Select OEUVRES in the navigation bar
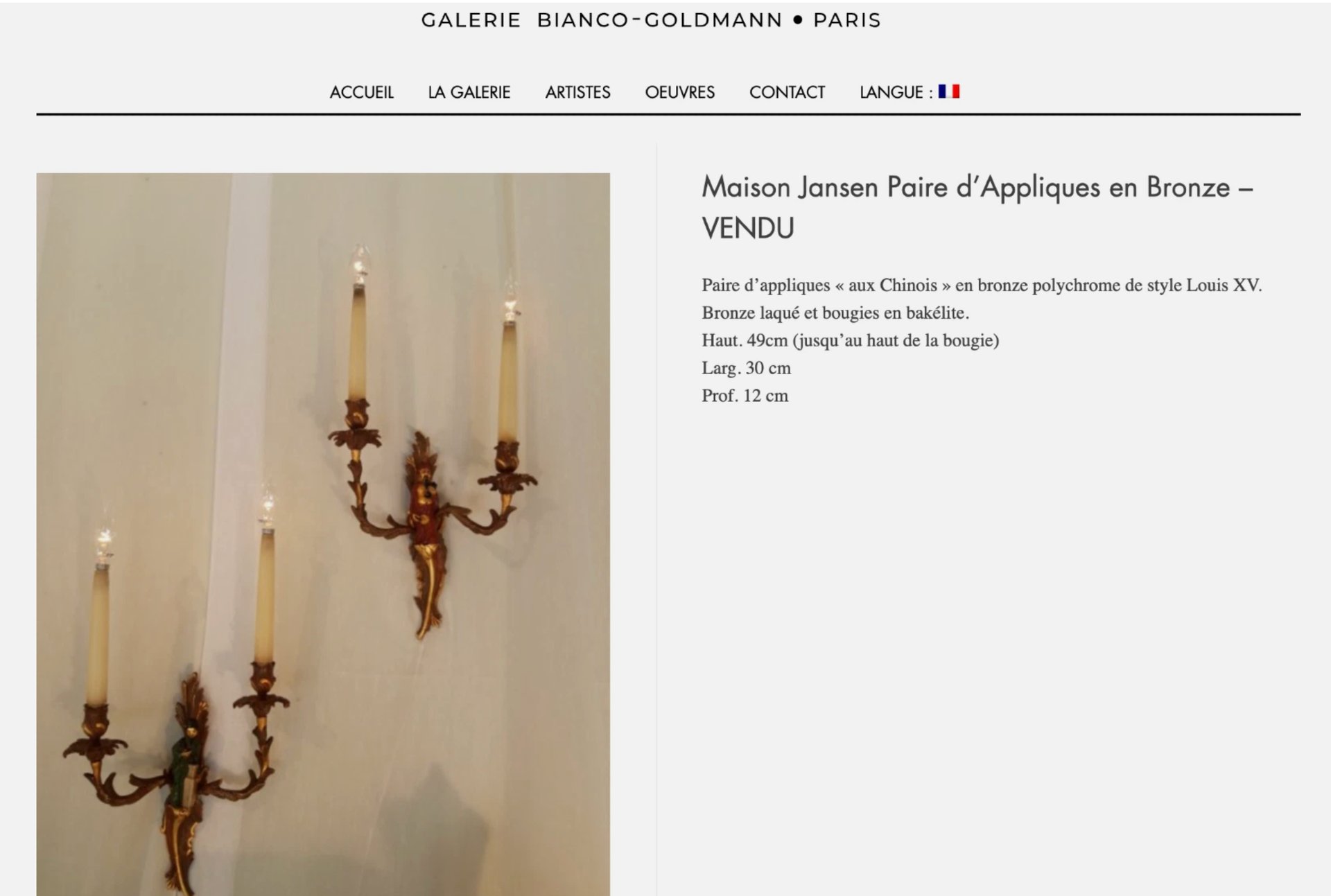The image size is (1331, 896). pyautogui.click(x=679, y=92)
